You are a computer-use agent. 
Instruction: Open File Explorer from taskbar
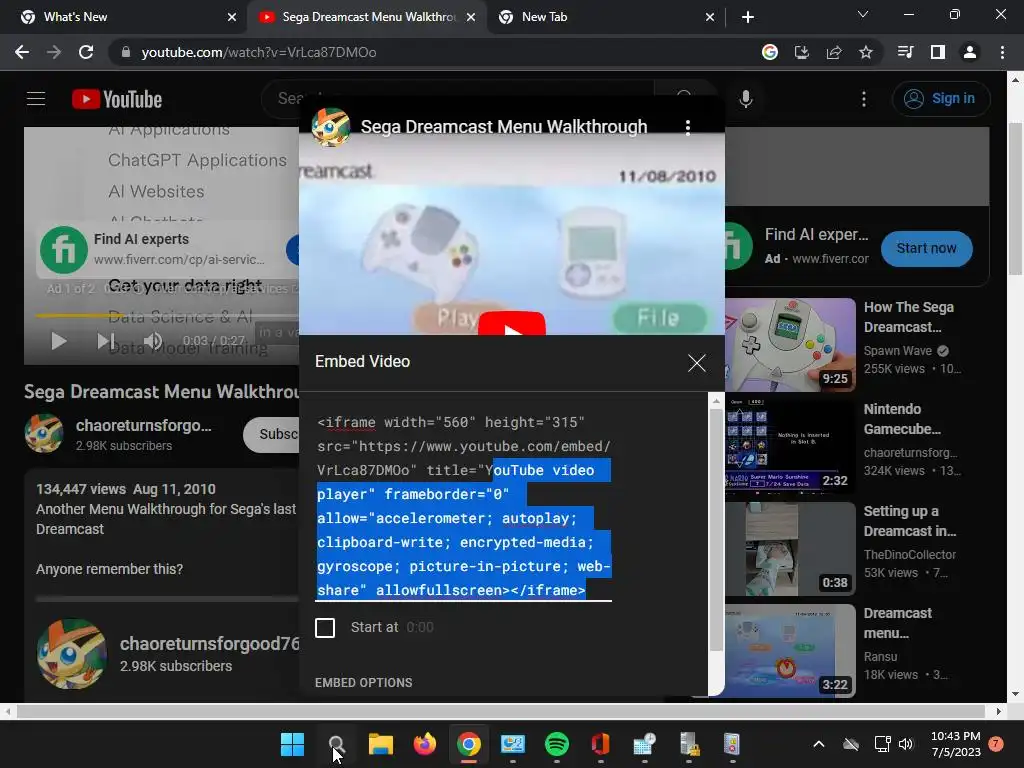tap(381, 744)
